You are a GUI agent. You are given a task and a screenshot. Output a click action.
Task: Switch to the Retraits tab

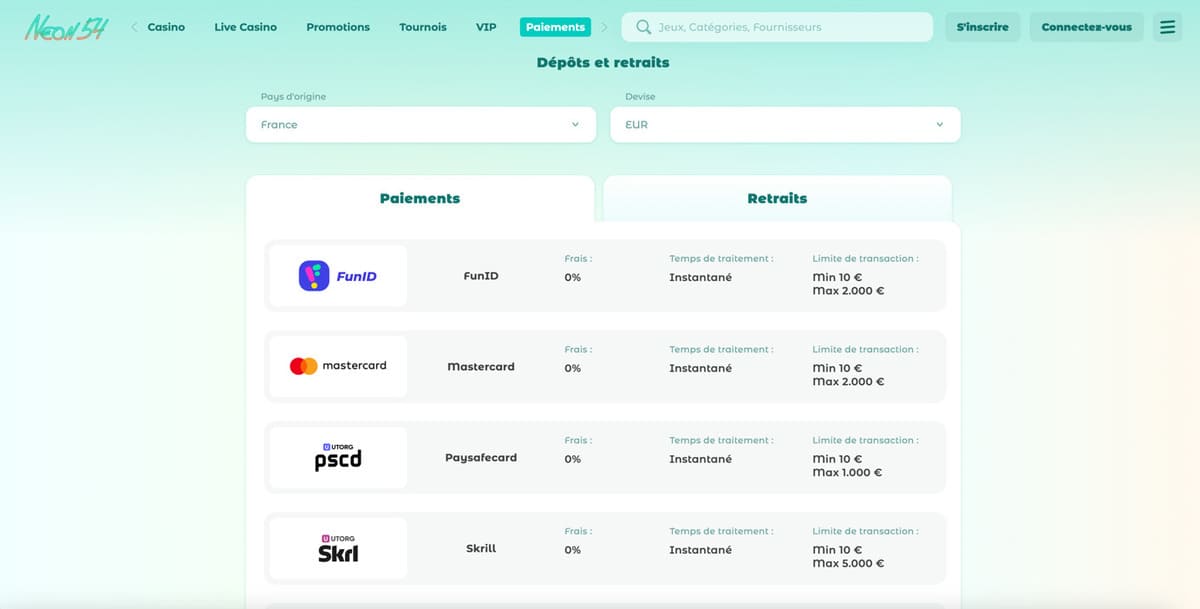(777, 198)
